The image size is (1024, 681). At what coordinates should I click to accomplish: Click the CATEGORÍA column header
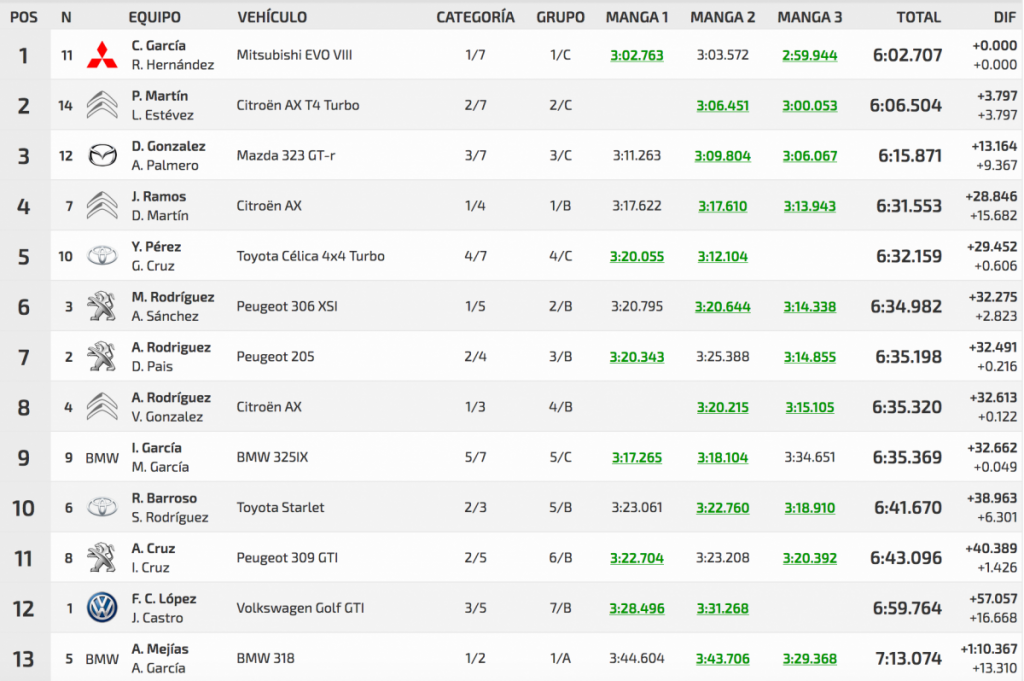coord(475,17)
